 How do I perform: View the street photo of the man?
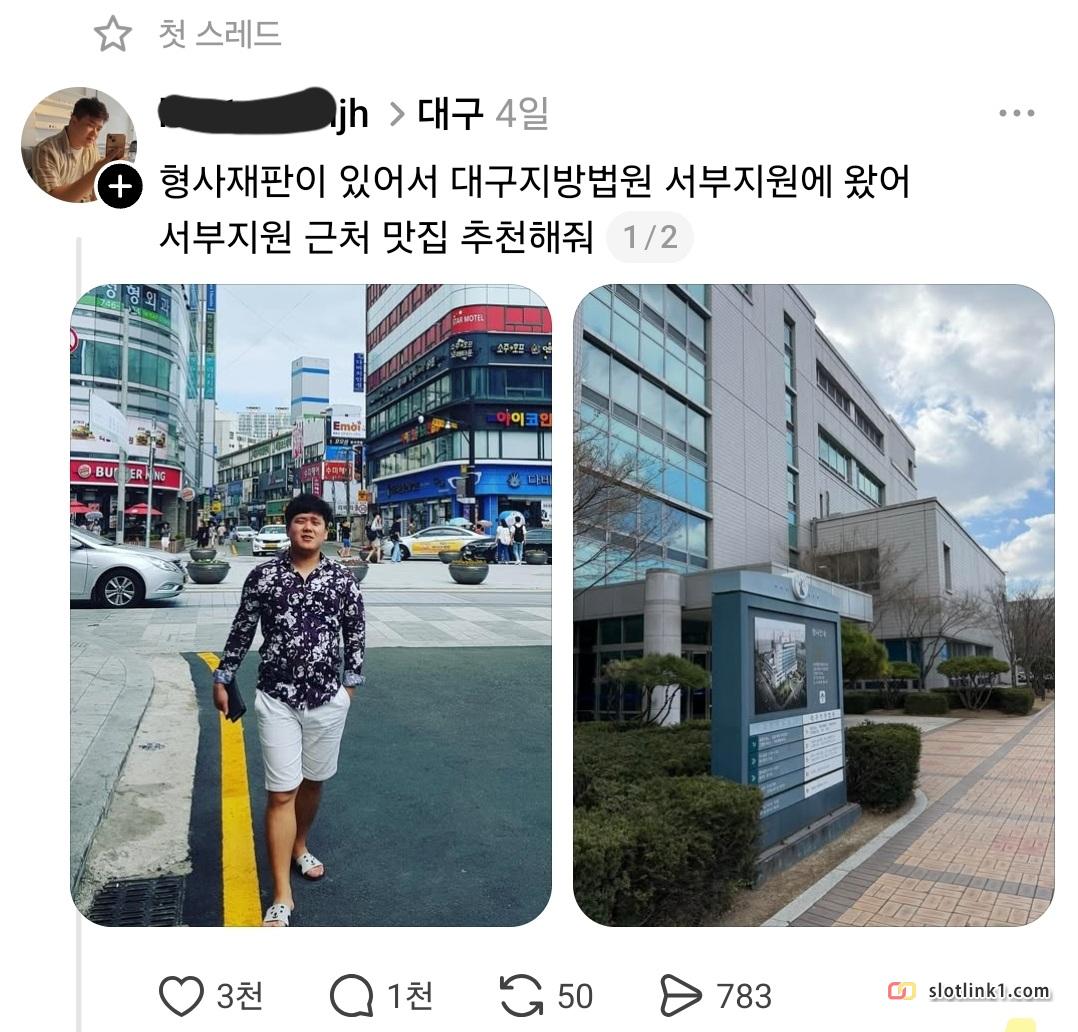click(x=311, y=605)
